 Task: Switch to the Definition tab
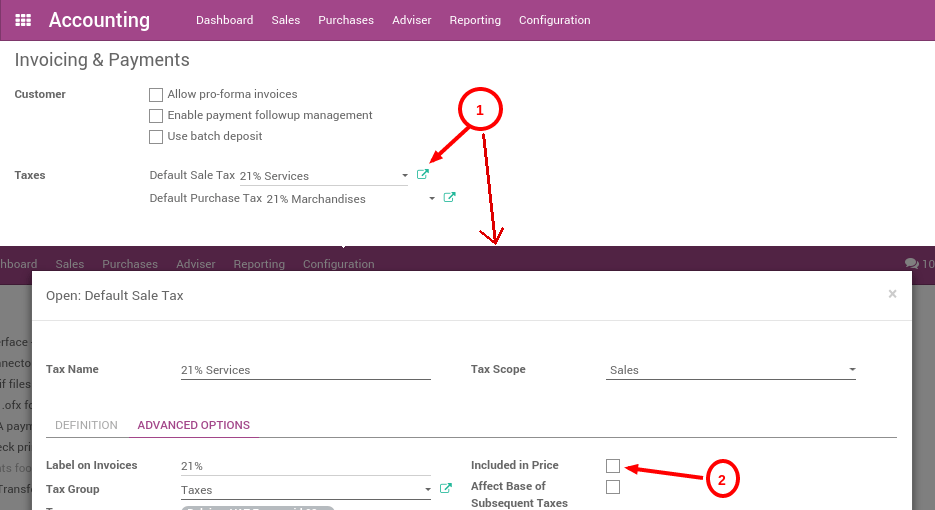(86, 425)
